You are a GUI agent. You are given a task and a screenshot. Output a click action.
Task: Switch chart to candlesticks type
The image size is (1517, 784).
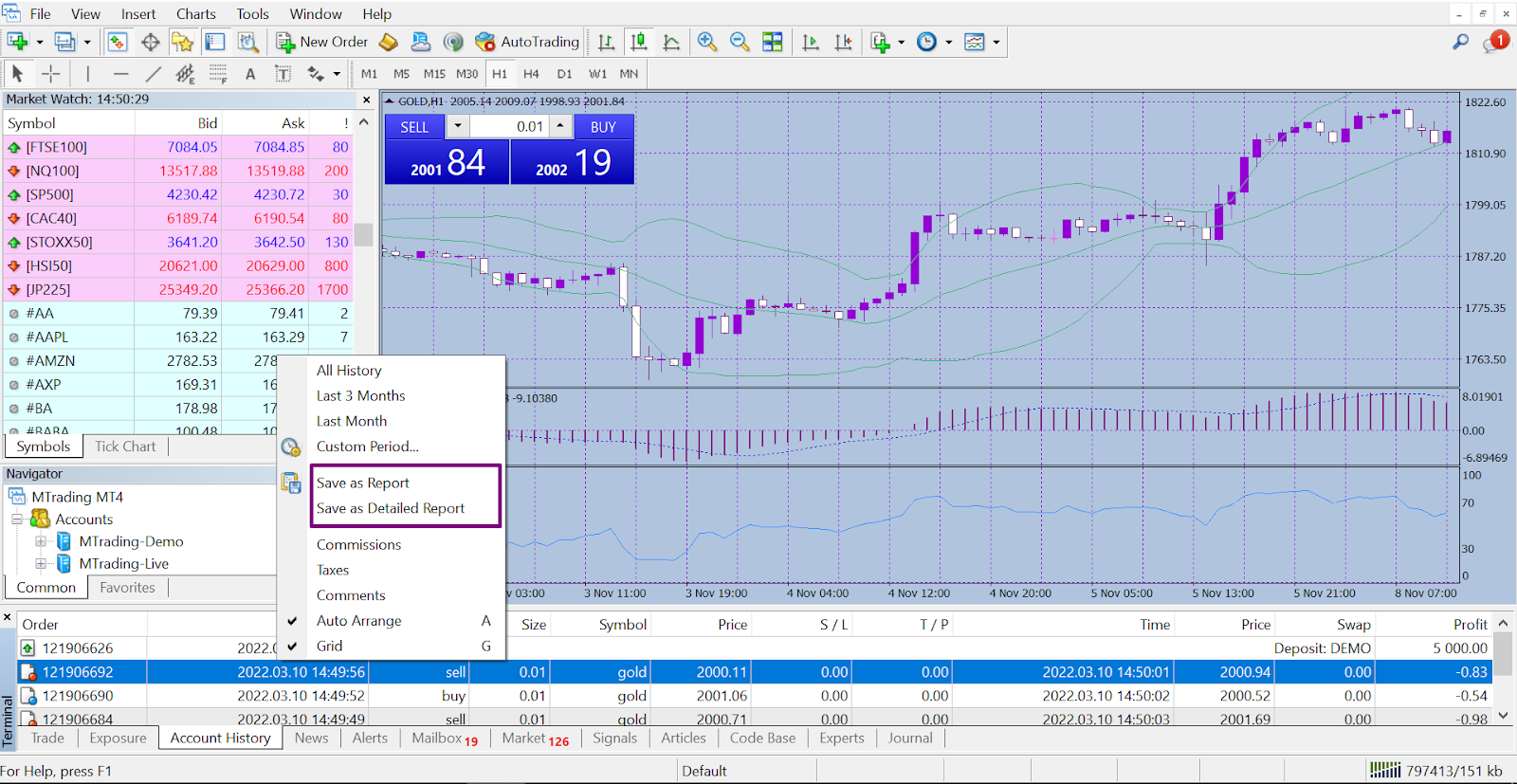coord(639,42)
